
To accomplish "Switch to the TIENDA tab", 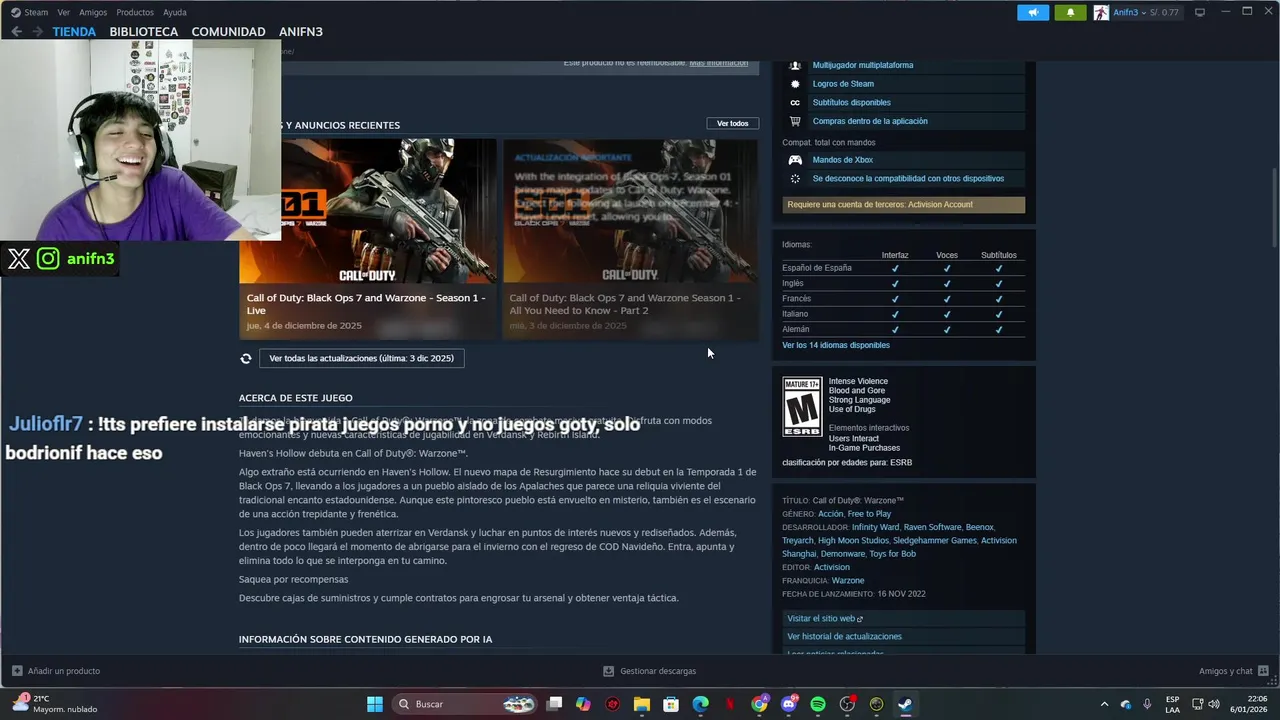I will coord(74,31).
